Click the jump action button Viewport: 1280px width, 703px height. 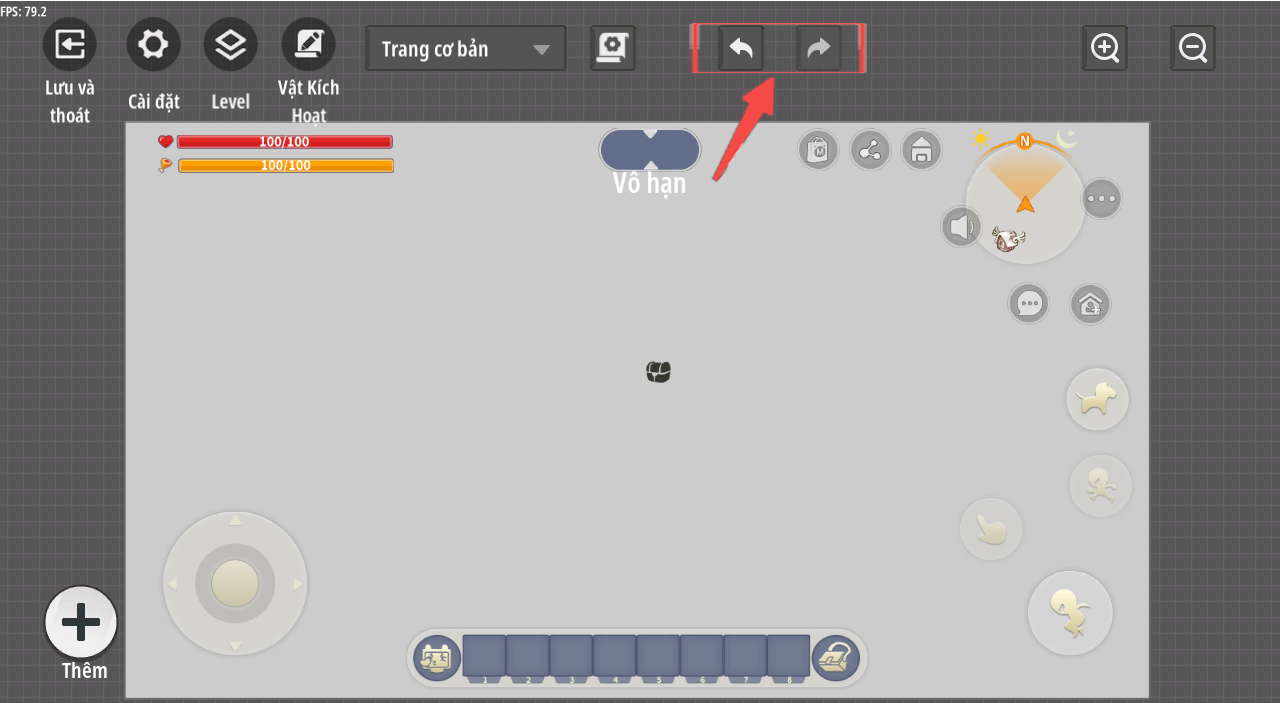click(x=1070, y=613)
